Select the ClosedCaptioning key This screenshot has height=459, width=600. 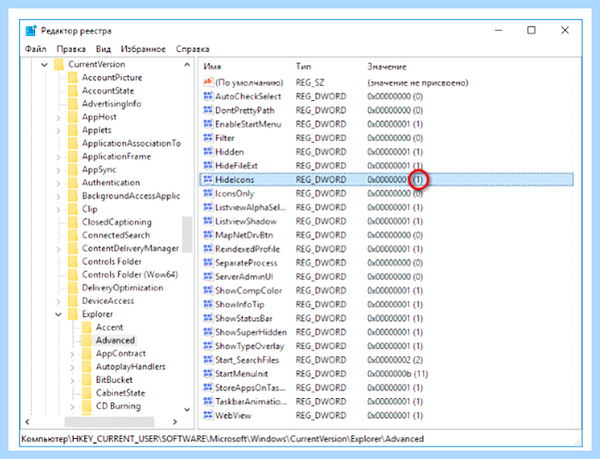point(117,222)
